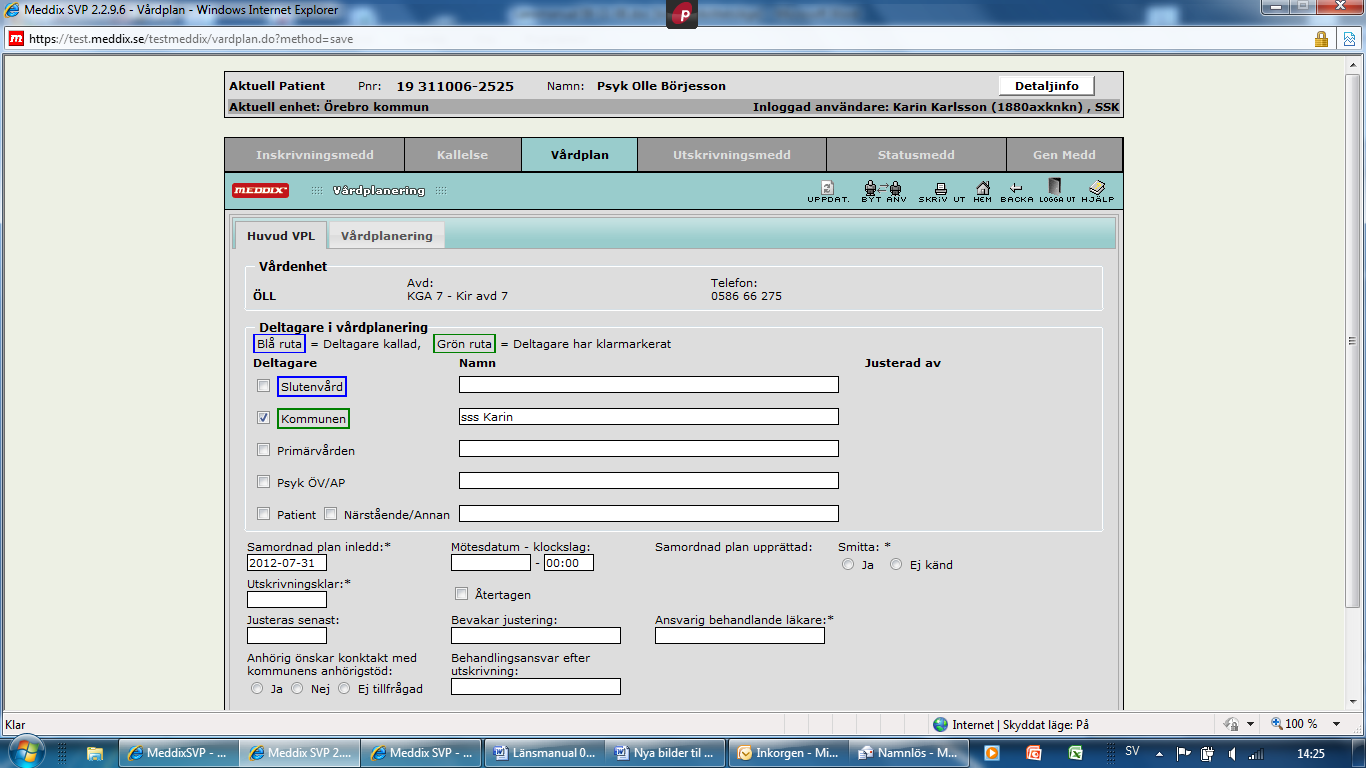This screenshot has height=768, width=1366.
Task: Open PowerPoint icon in taskbar
Action: click(x=1034, y=753)
